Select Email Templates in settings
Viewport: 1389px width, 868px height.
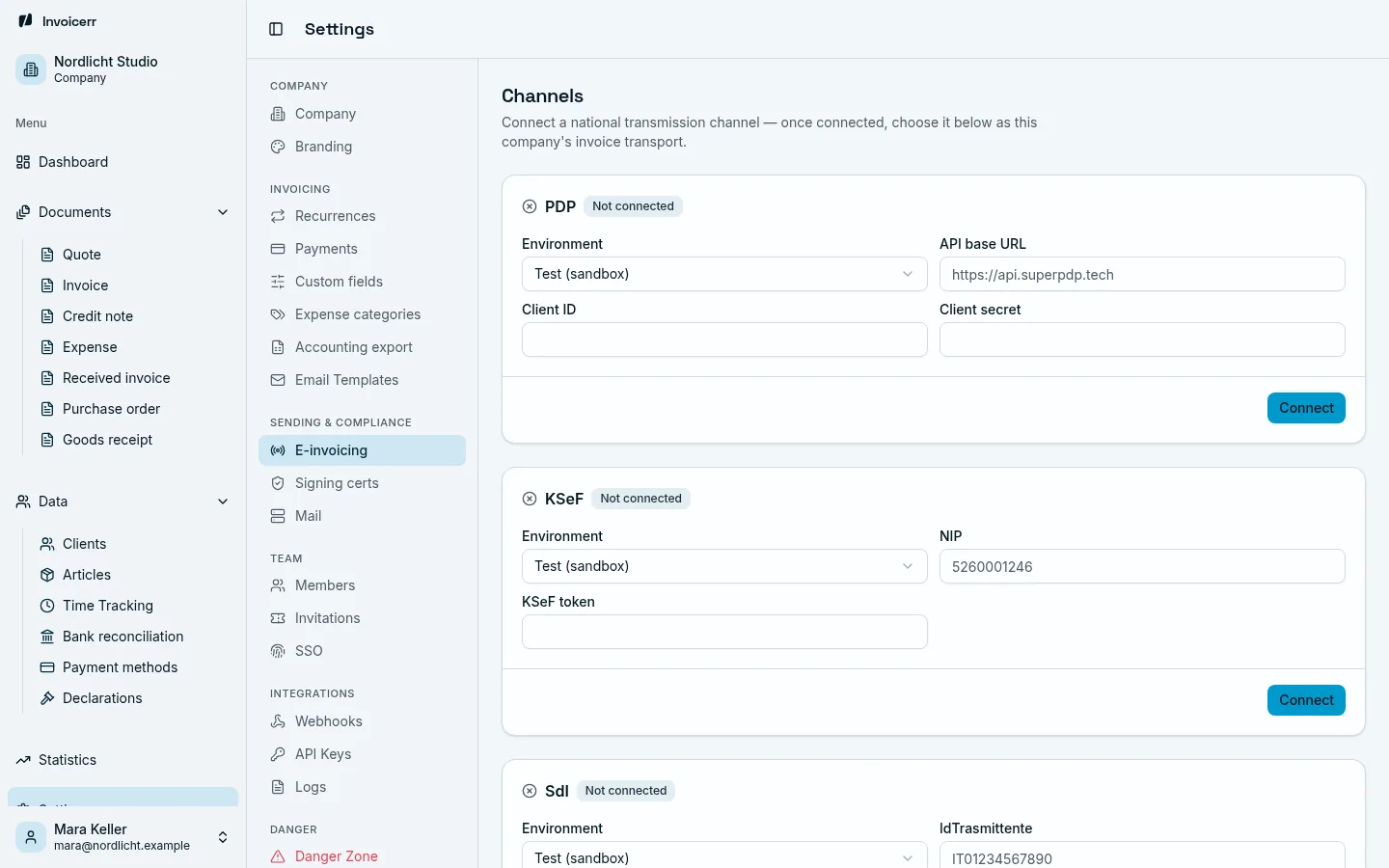362,380
